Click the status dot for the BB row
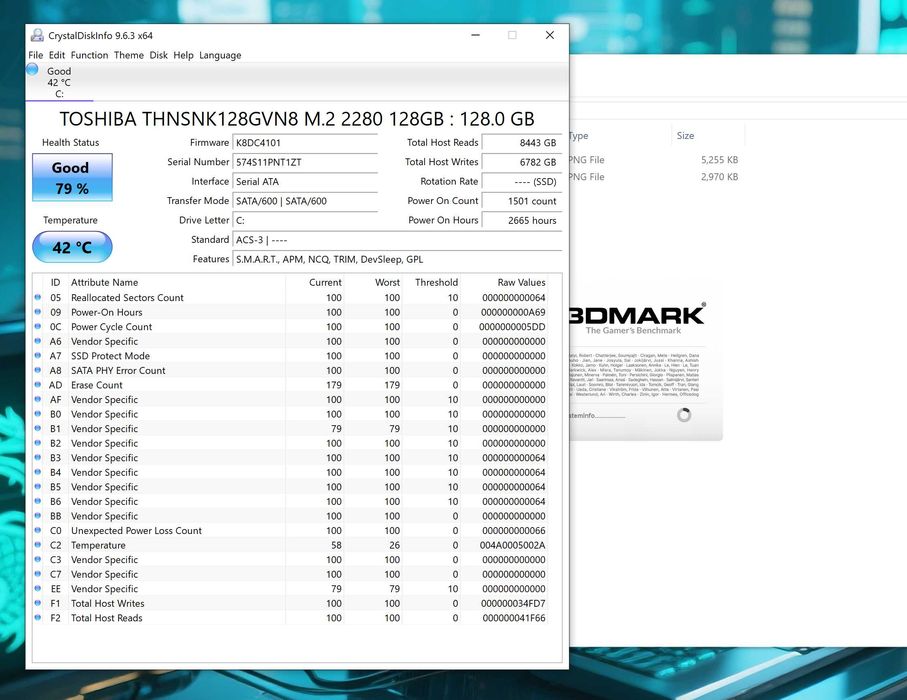The width and height of the screenshot is (907, 700). coord(38,516)
